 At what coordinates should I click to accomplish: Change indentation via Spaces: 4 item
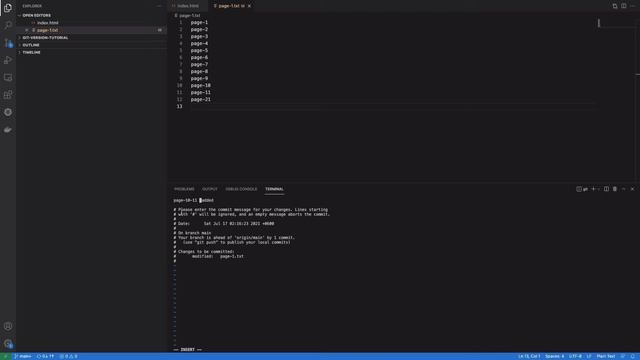[554, 356]
